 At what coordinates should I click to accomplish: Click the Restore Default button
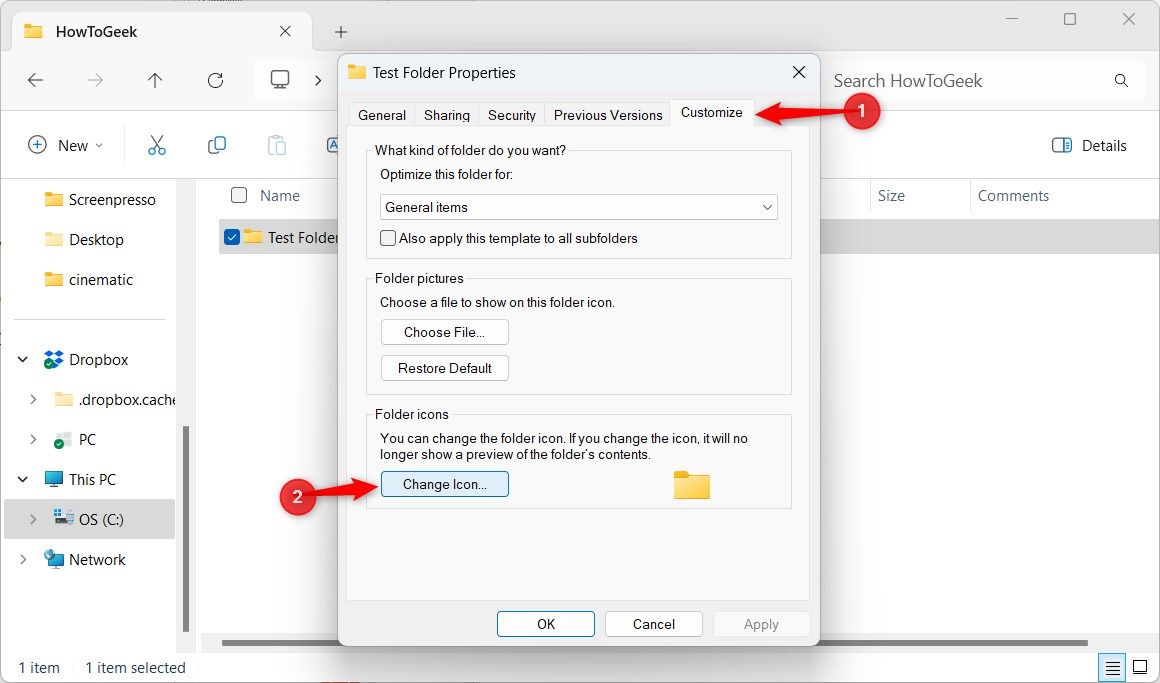(x=445, y=368)
